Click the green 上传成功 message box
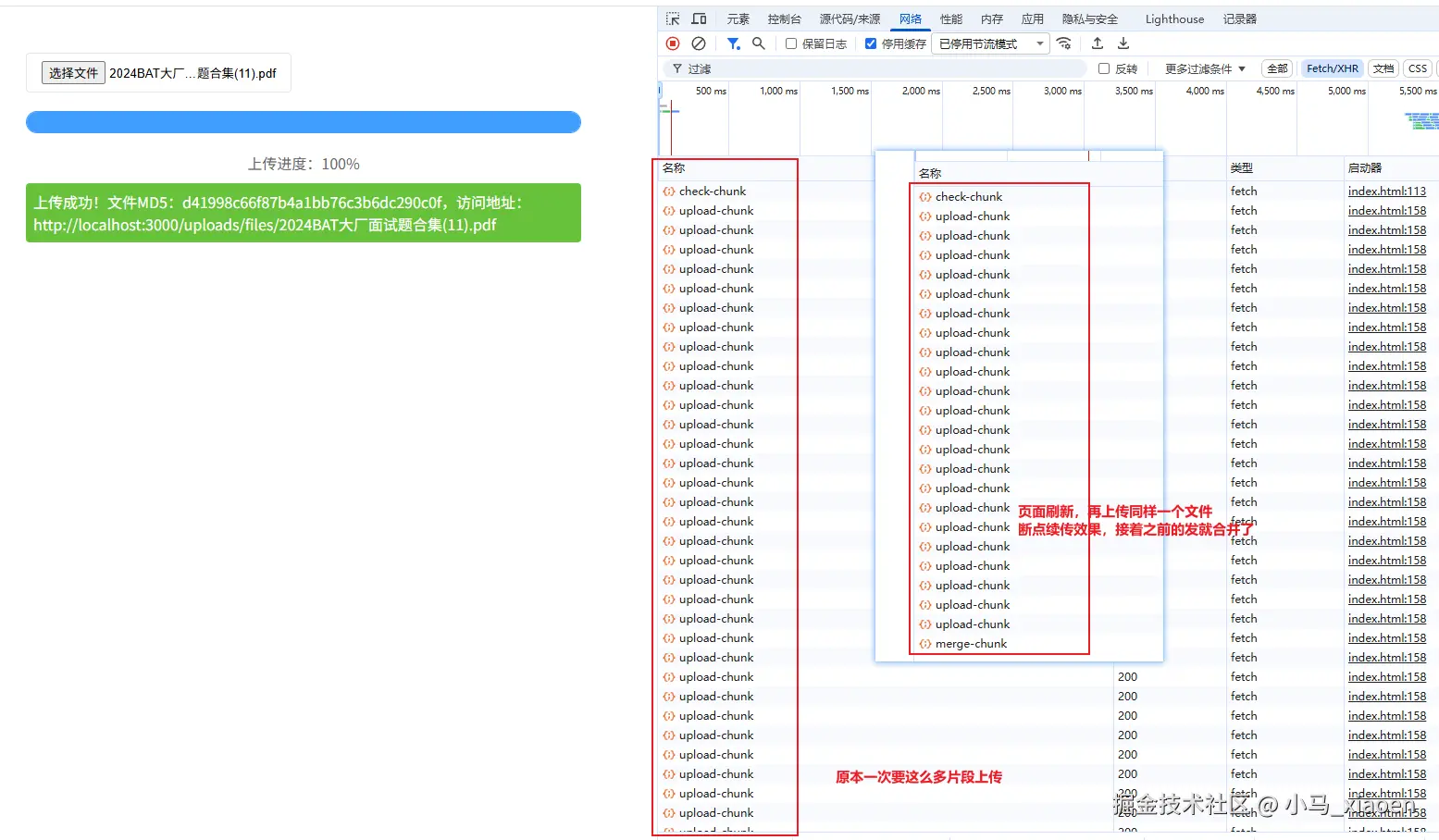The height and width of the screenshot is (840, 1439). point(304,213)
